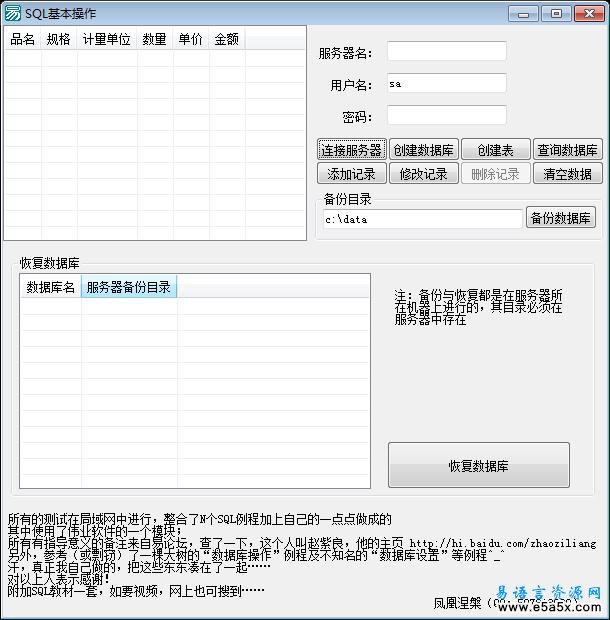Screen dimensions: 610x620
Task: Select the 数量 column header
Action: tap(155, 39)
